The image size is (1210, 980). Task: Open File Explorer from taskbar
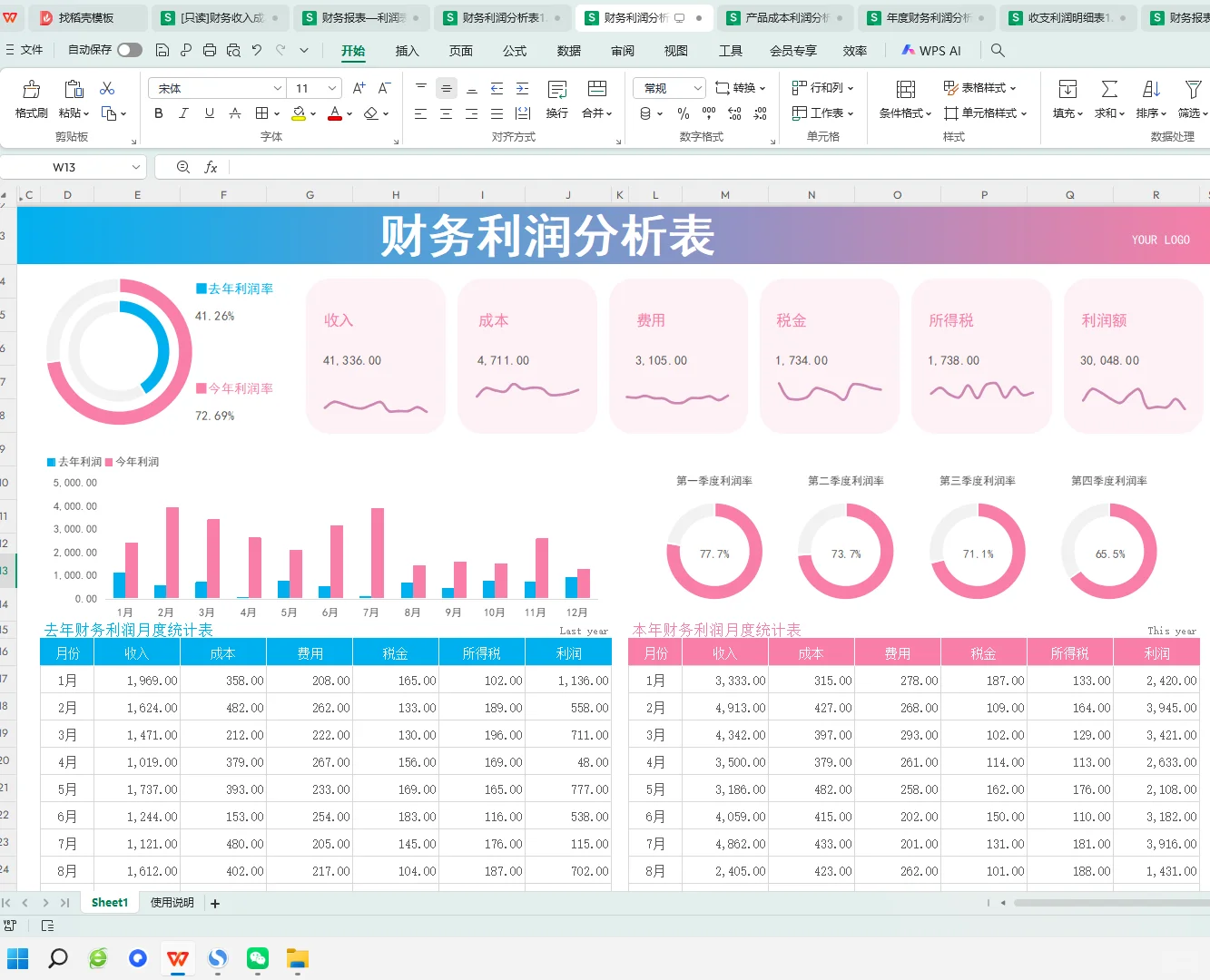click(x=298, y=958)
